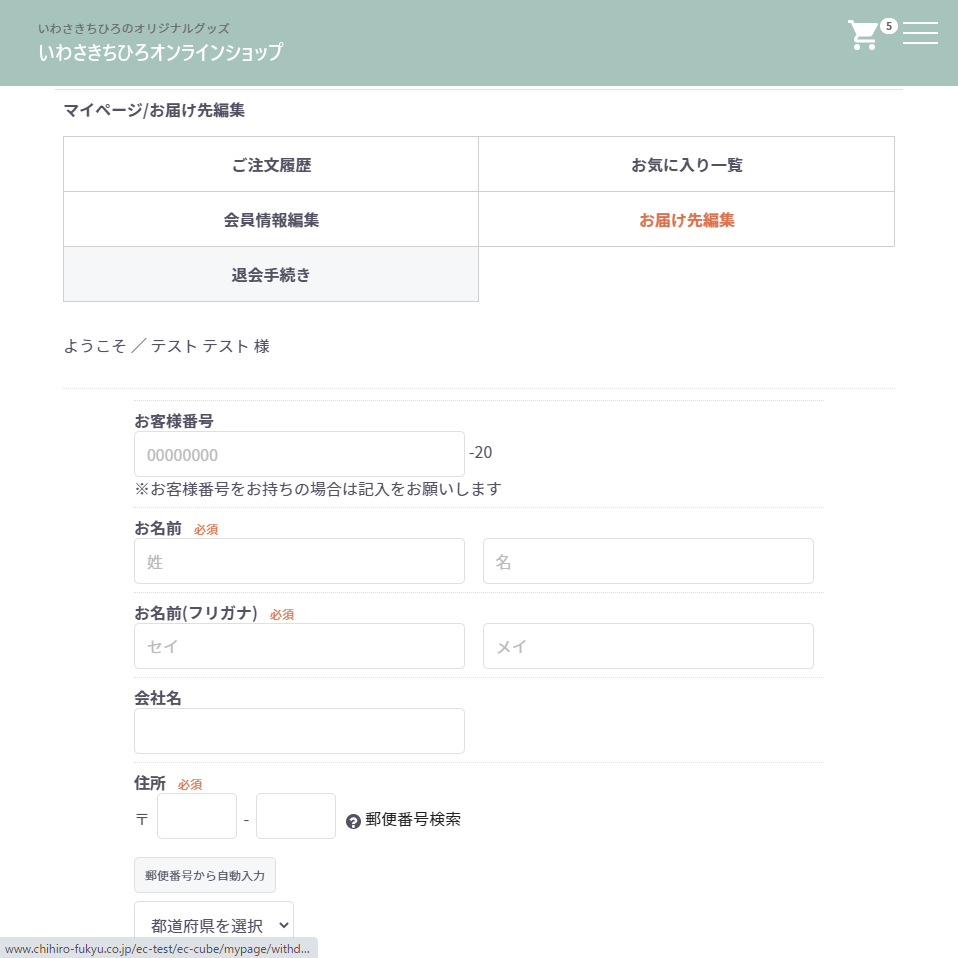Click ※お客様番号をお持ちの場合は記入をお願いします note

click(318, 489)
